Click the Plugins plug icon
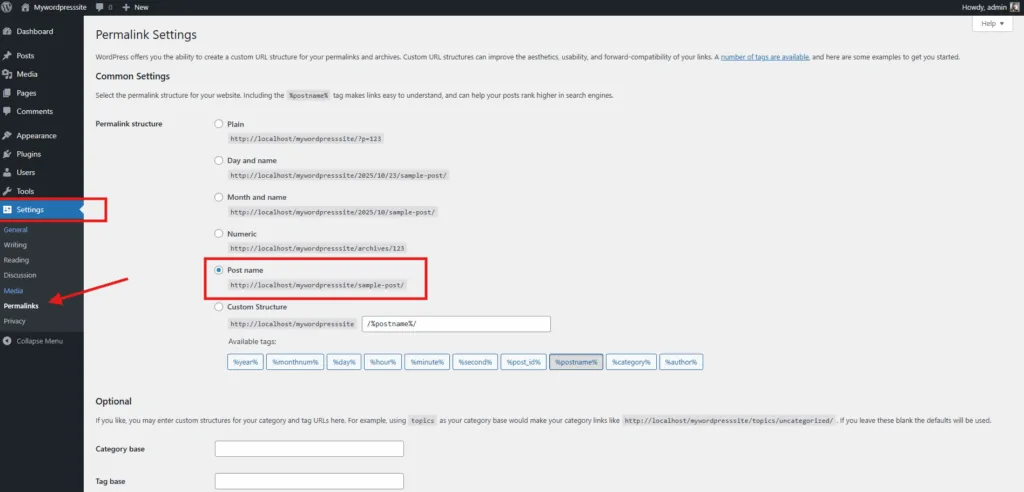Image resolution: width=1024 pixels, height=492 pixels. pyautogui.click(x=7, y=154)
